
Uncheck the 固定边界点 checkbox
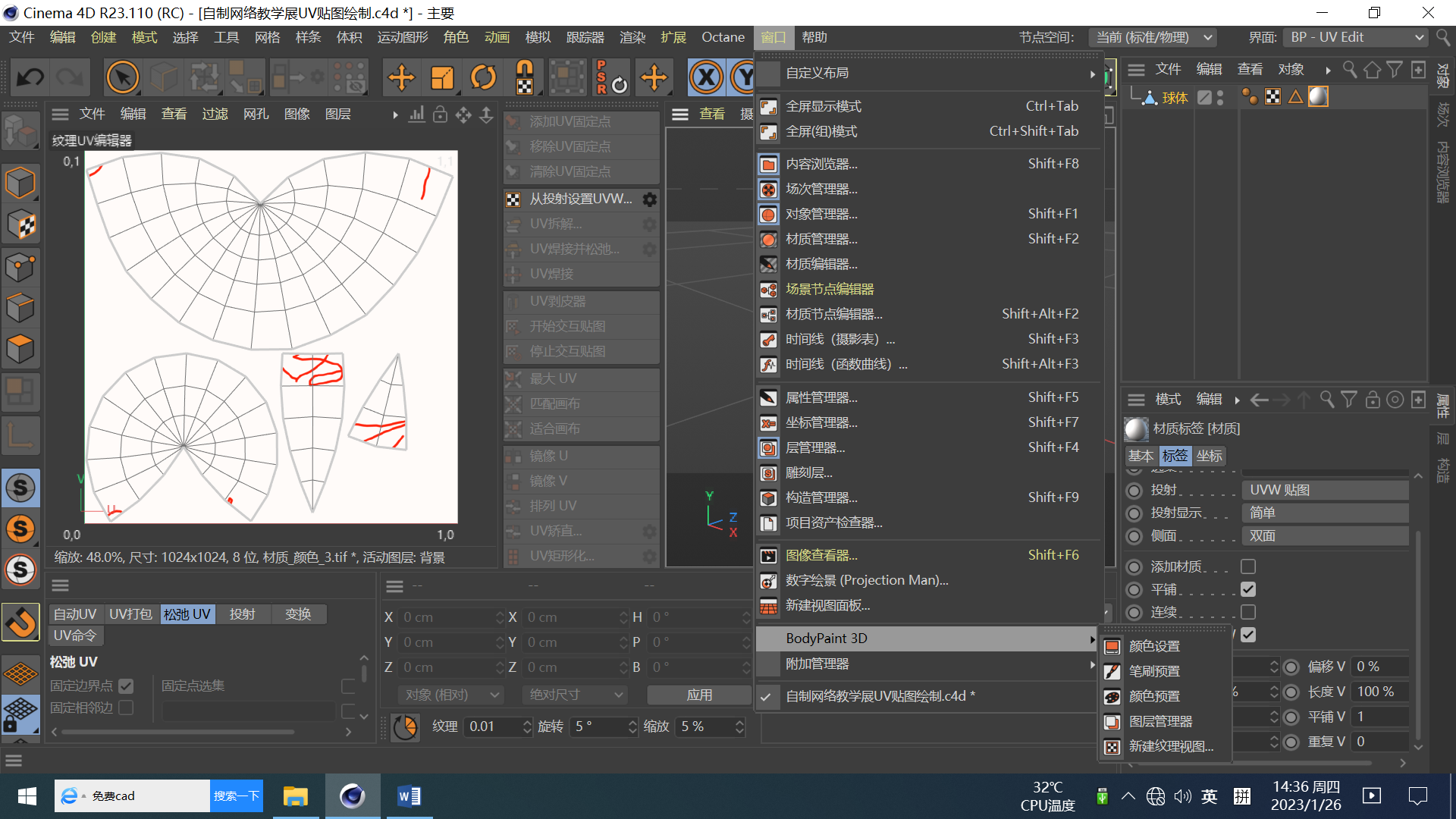coord(126,686)
